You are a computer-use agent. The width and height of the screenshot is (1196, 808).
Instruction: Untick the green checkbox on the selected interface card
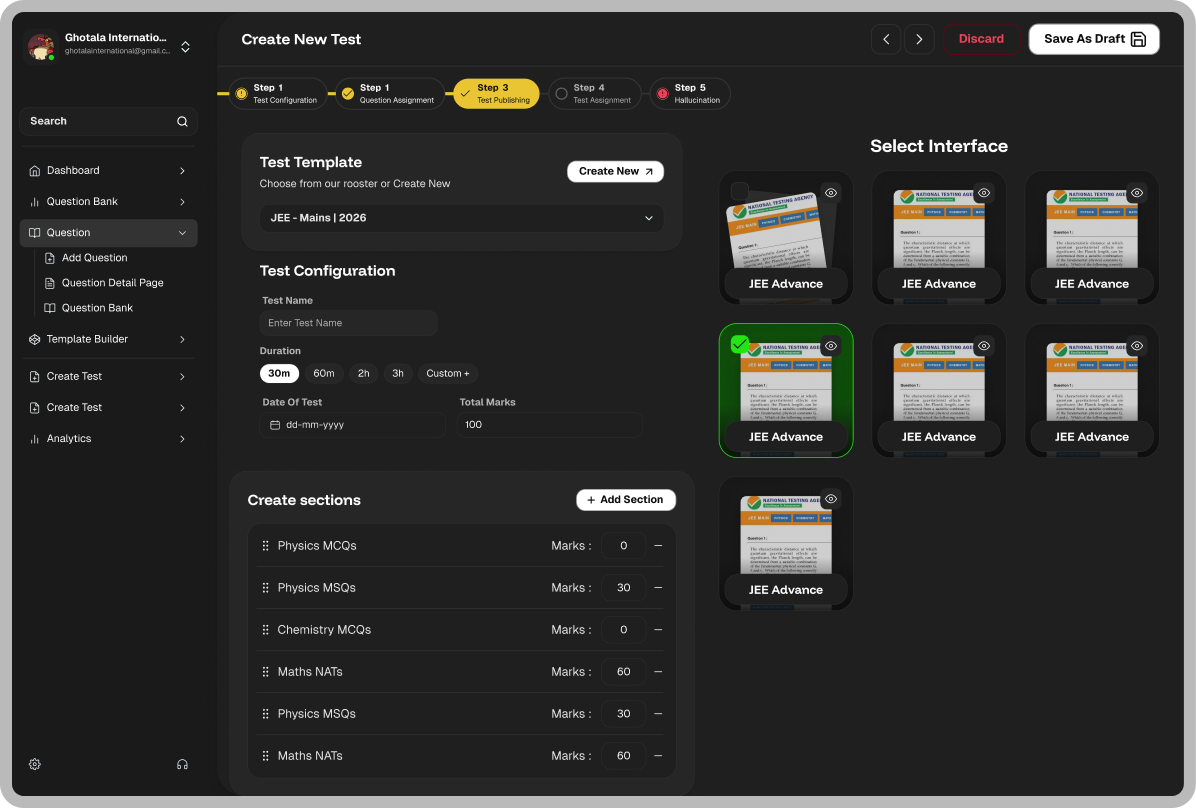click(x=739, y=344)
